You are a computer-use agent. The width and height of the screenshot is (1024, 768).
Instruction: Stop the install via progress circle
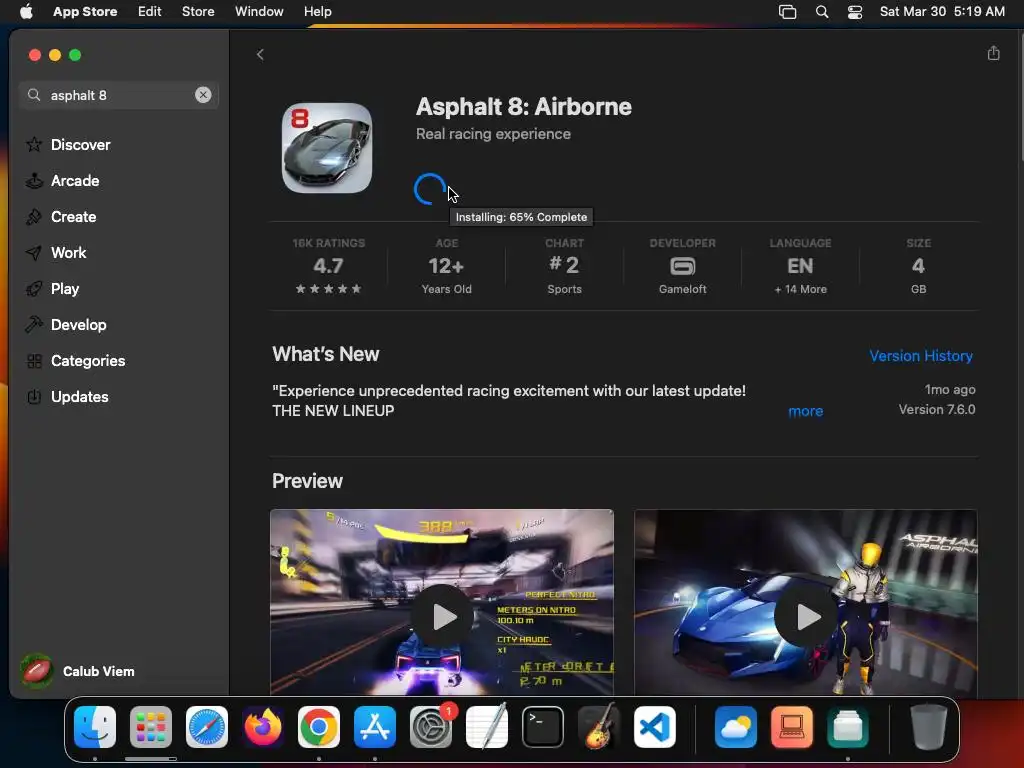pos(430,189)
